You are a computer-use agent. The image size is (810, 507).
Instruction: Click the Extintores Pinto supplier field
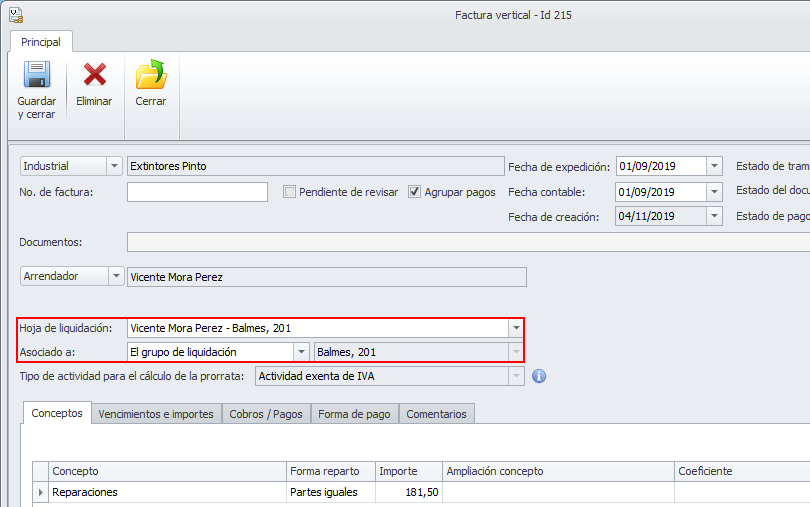[316, 166]
